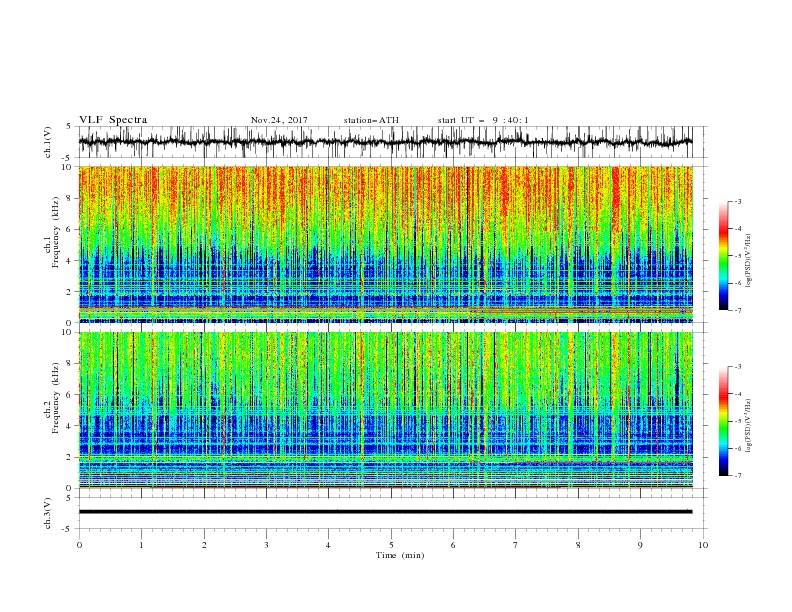Click the "10" minute tick label on time axis
Viewport: 792px width, 612px height.
[703, 545]
